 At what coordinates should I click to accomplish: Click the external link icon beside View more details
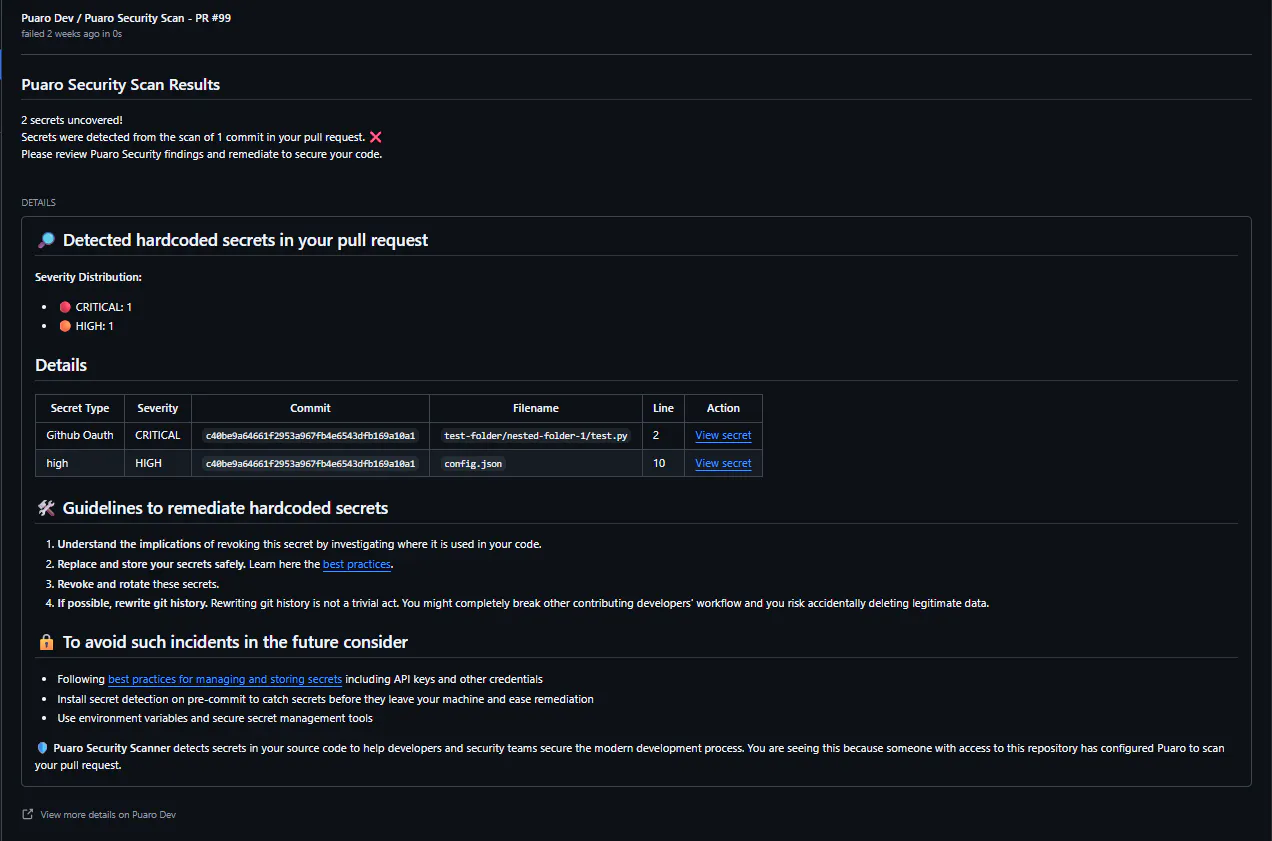[28, 814]
